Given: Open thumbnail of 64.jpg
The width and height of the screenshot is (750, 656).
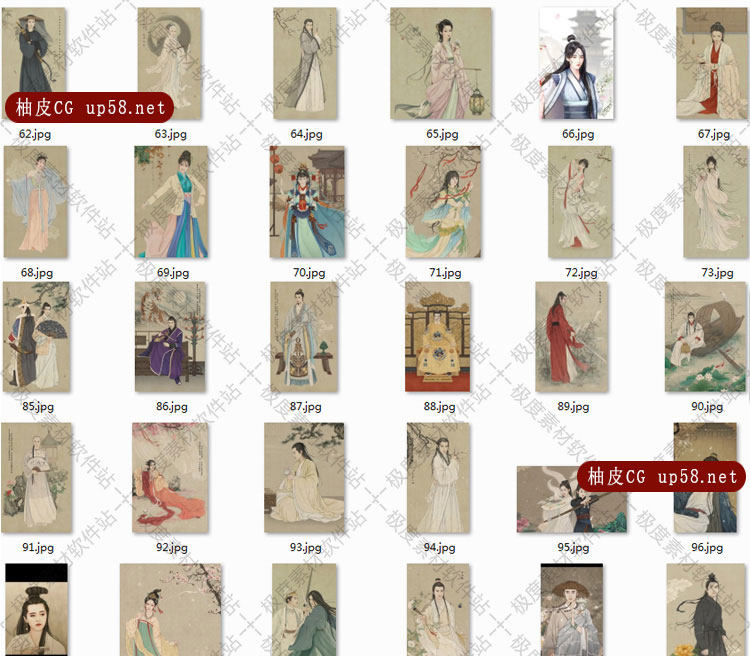Looking at the screenshot, I should pos(305,64).
